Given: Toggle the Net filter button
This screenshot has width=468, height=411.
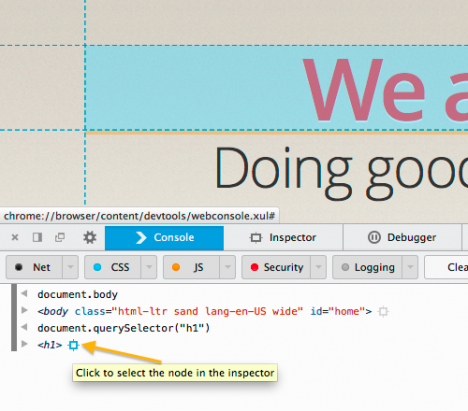Looking at the screenshot, I should click(34, 267).
